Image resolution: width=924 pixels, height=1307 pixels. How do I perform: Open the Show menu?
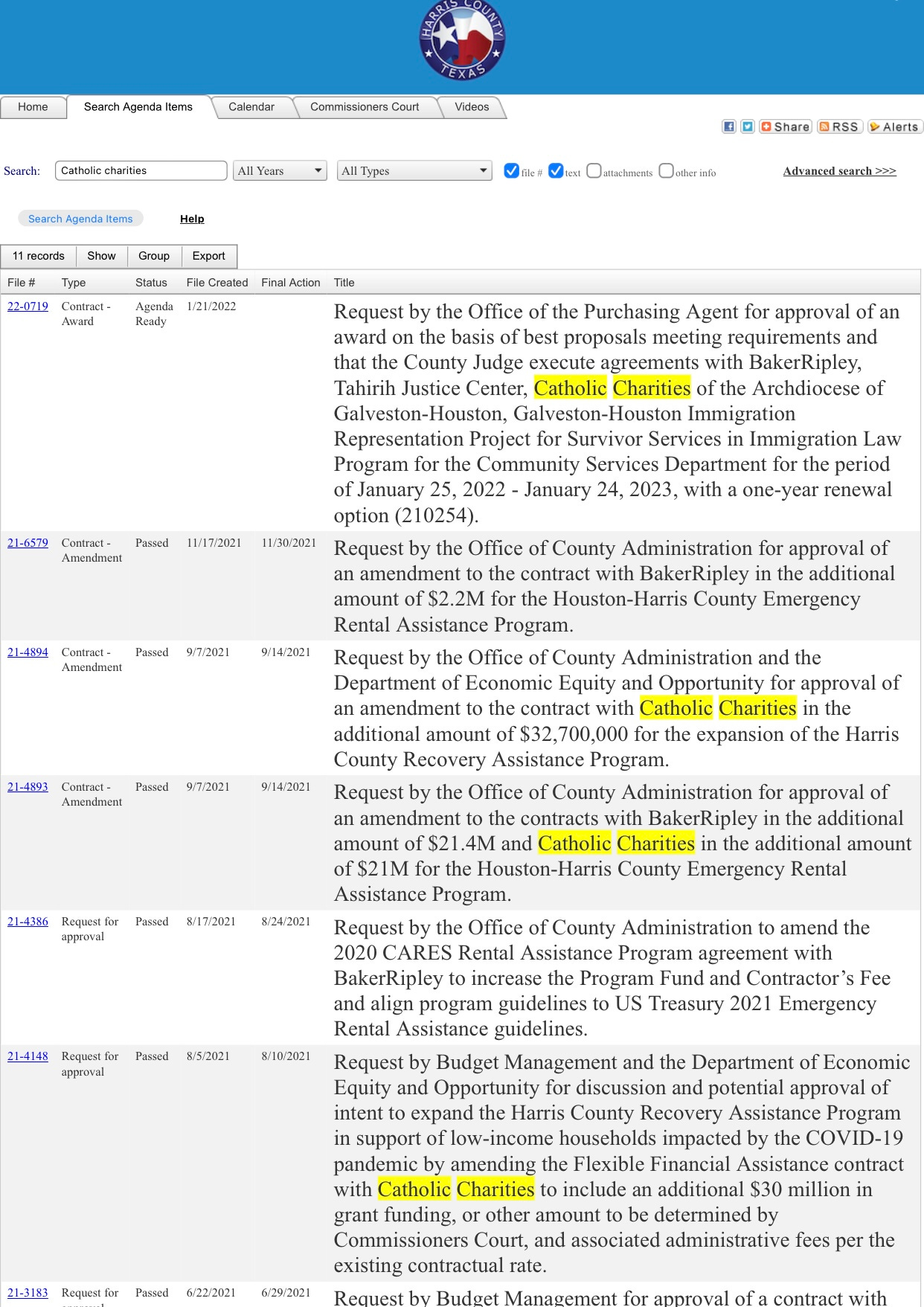102,256
